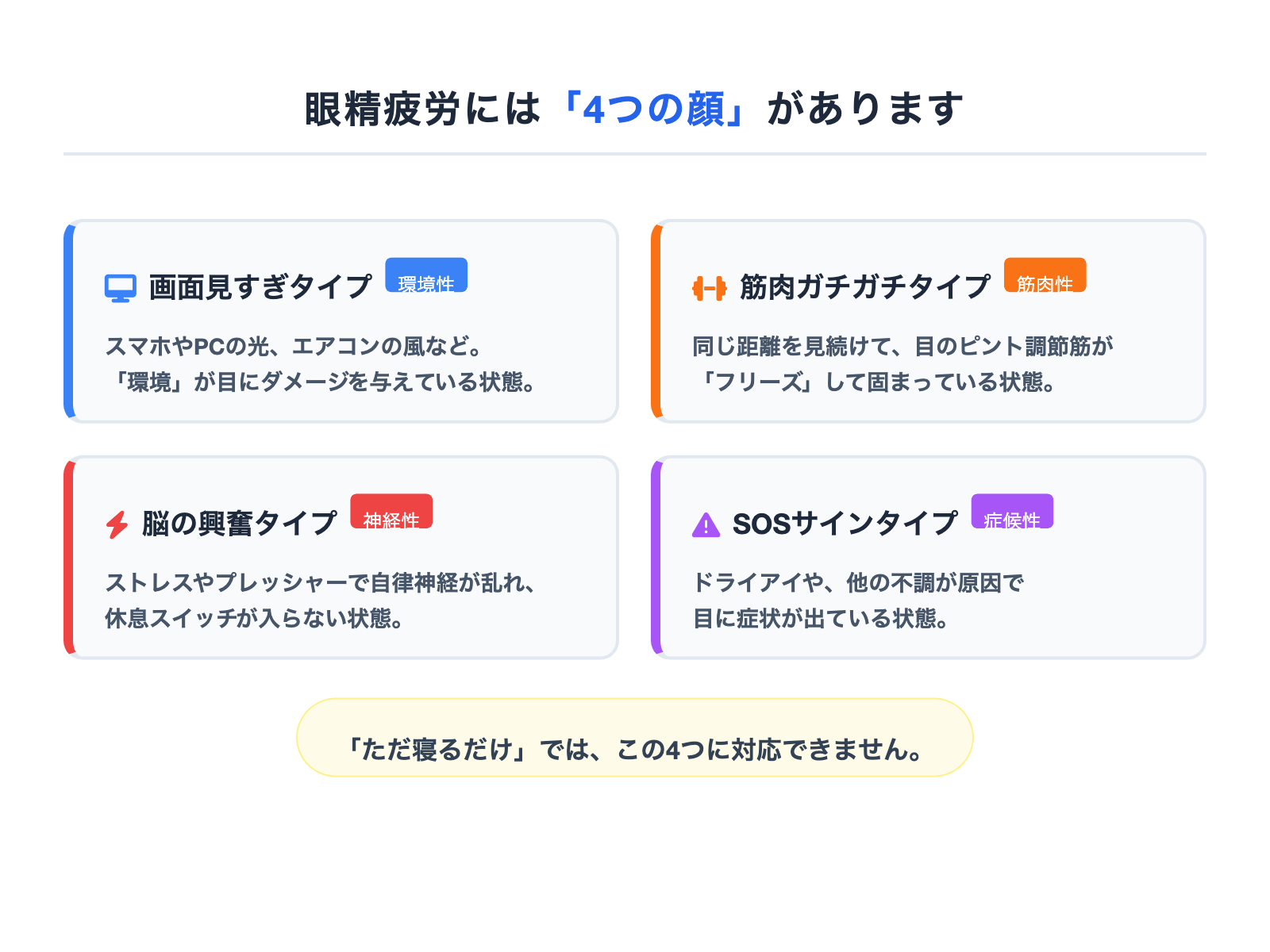
Task: Click the description about ピント調節筋 freezing
Action: (902, 364)
